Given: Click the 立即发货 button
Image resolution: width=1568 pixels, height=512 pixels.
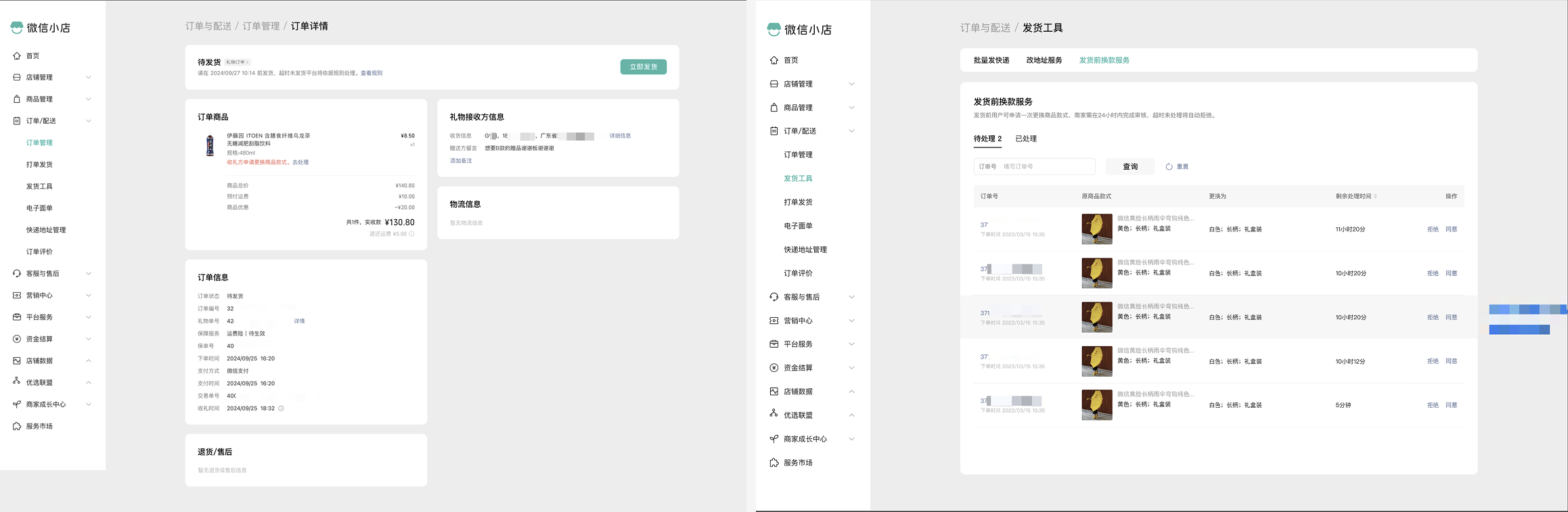Looking at the screenshot, I should click(643, 67).
